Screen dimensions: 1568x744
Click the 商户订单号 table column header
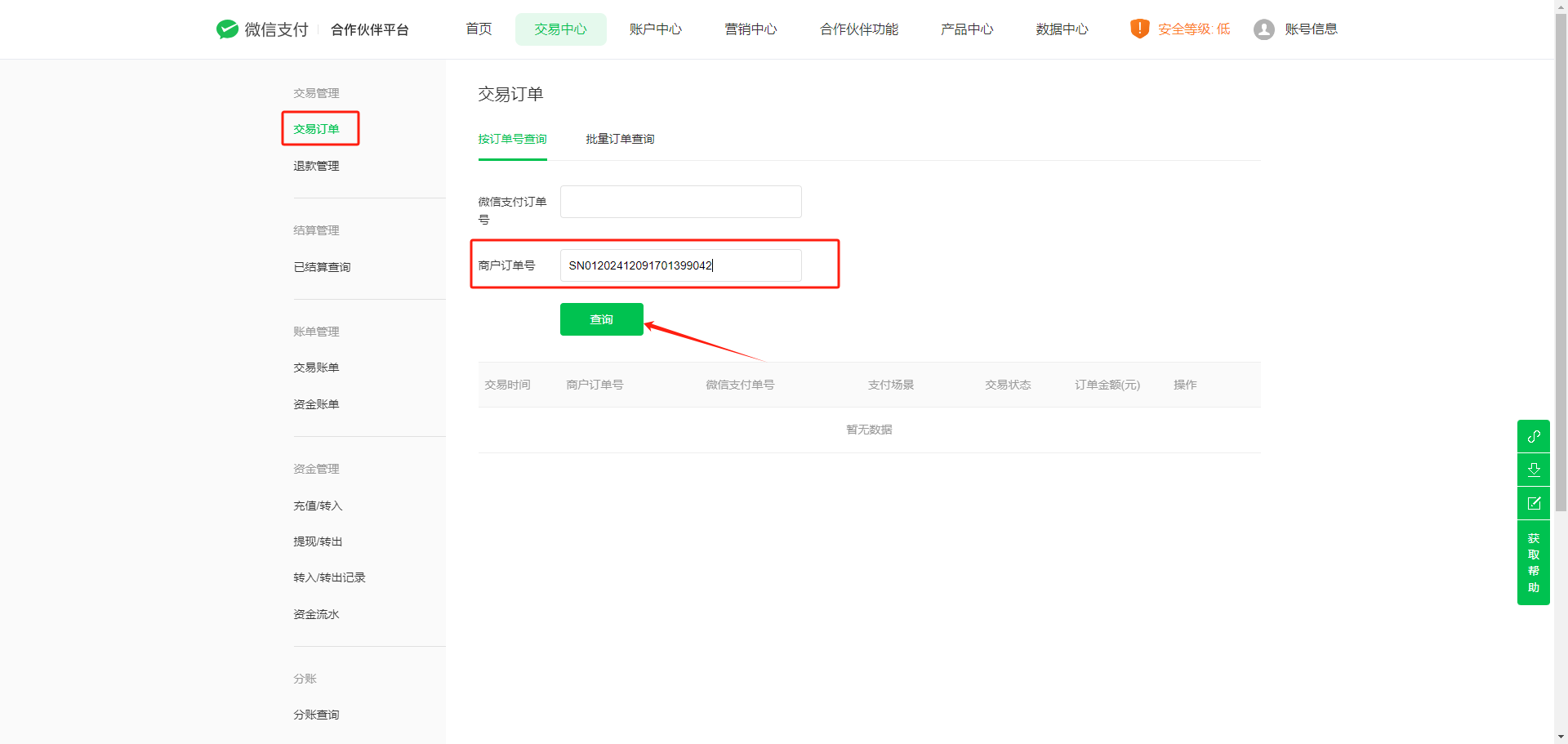[x=595, y=385]
